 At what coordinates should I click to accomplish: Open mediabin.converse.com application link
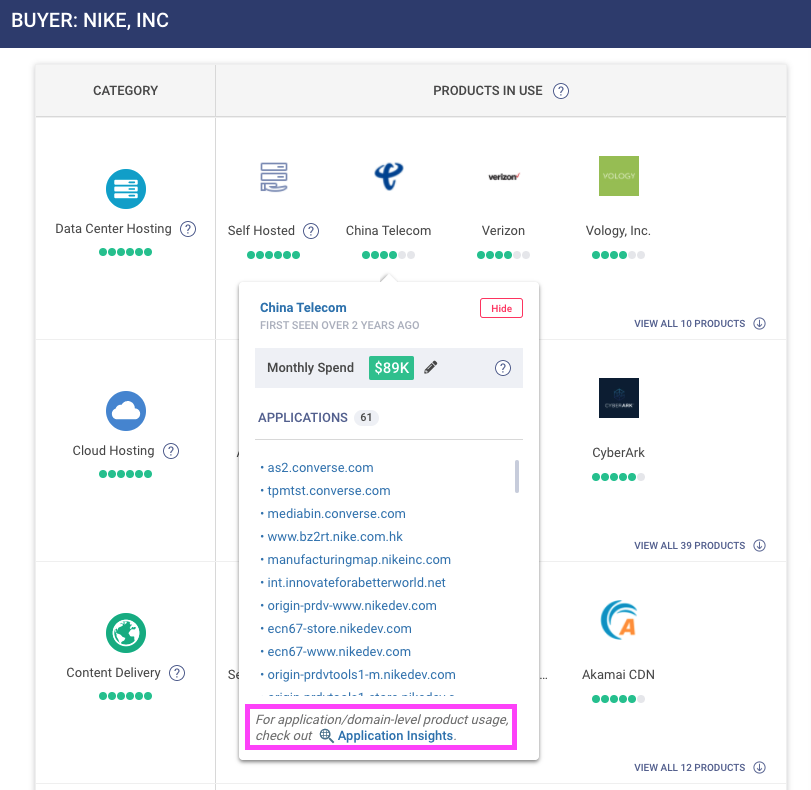pos(336,514)
